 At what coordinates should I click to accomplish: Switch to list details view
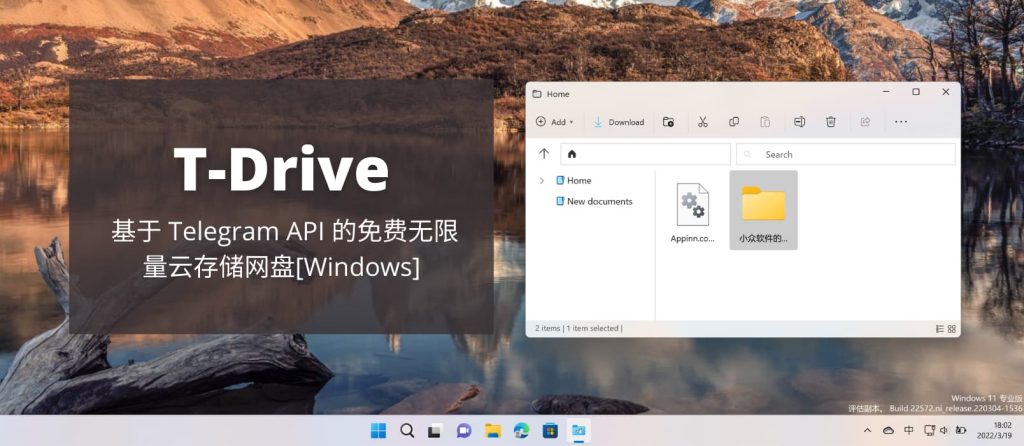[939, 328]
